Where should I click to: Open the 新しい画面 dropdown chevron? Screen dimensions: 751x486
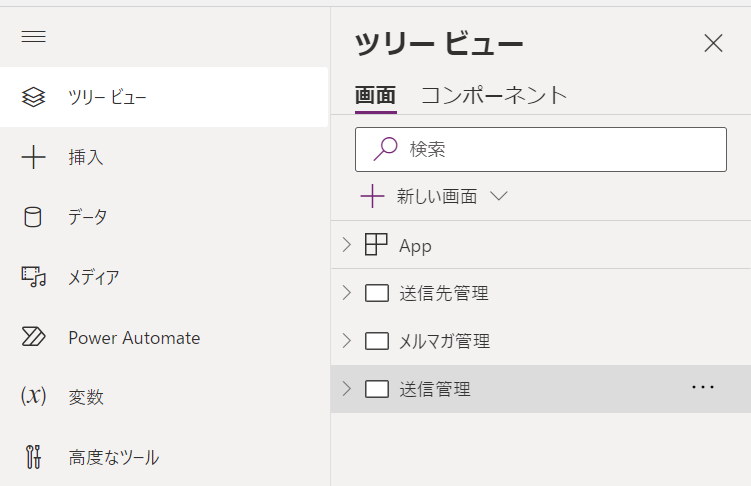pyautogui.click(x=499, y=196)
